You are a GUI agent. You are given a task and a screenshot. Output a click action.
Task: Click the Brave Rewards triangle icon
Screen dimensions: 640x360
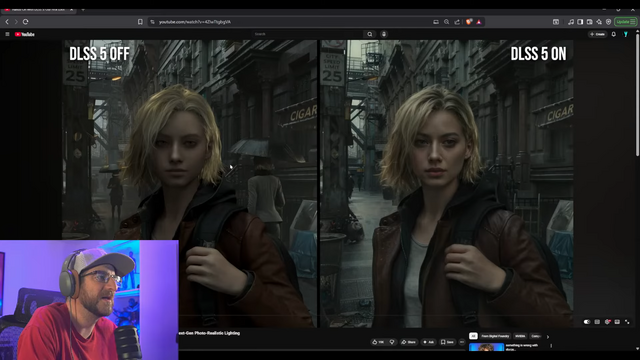(478, 22)
